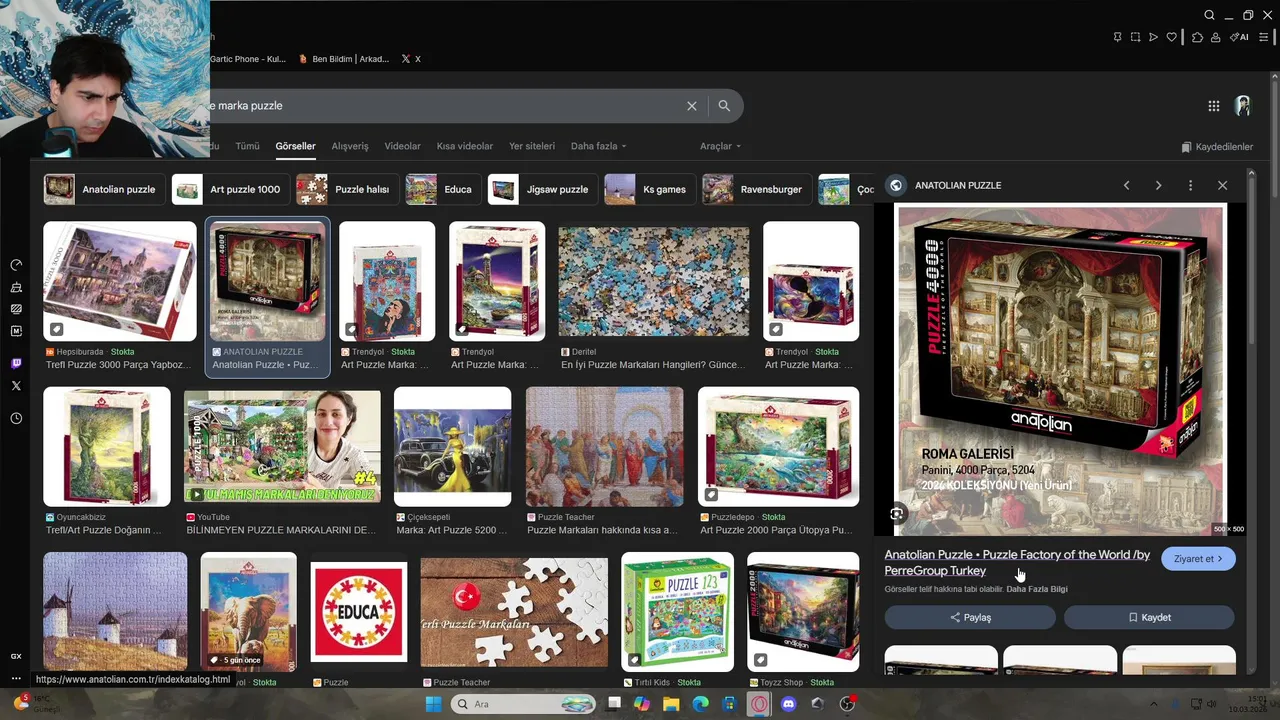Show hidden system tray icons chevron

click(x=1153, y=704)
